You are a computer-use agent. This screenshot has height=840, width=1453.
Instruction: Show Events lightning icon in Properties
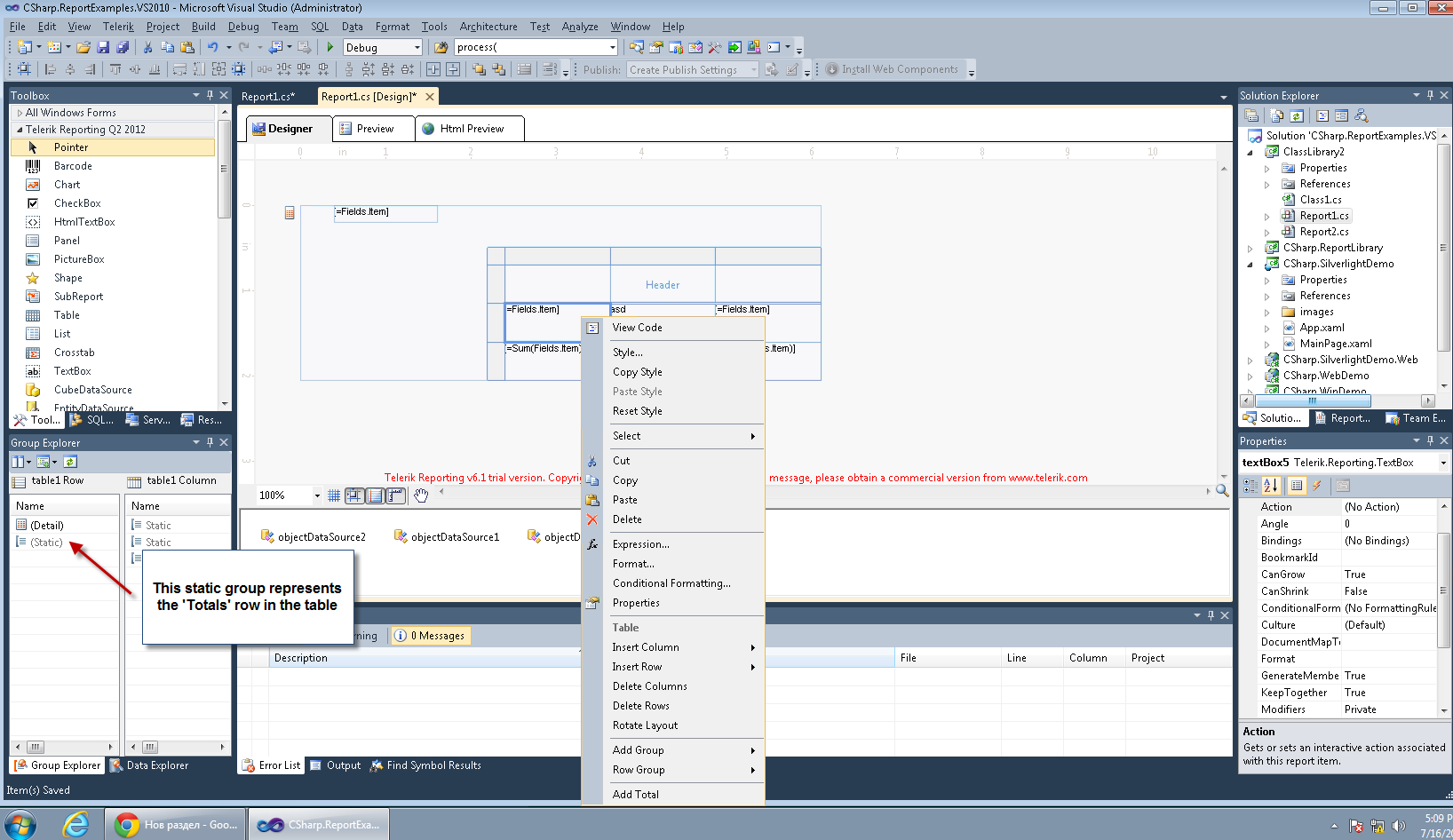point(1317,486)
